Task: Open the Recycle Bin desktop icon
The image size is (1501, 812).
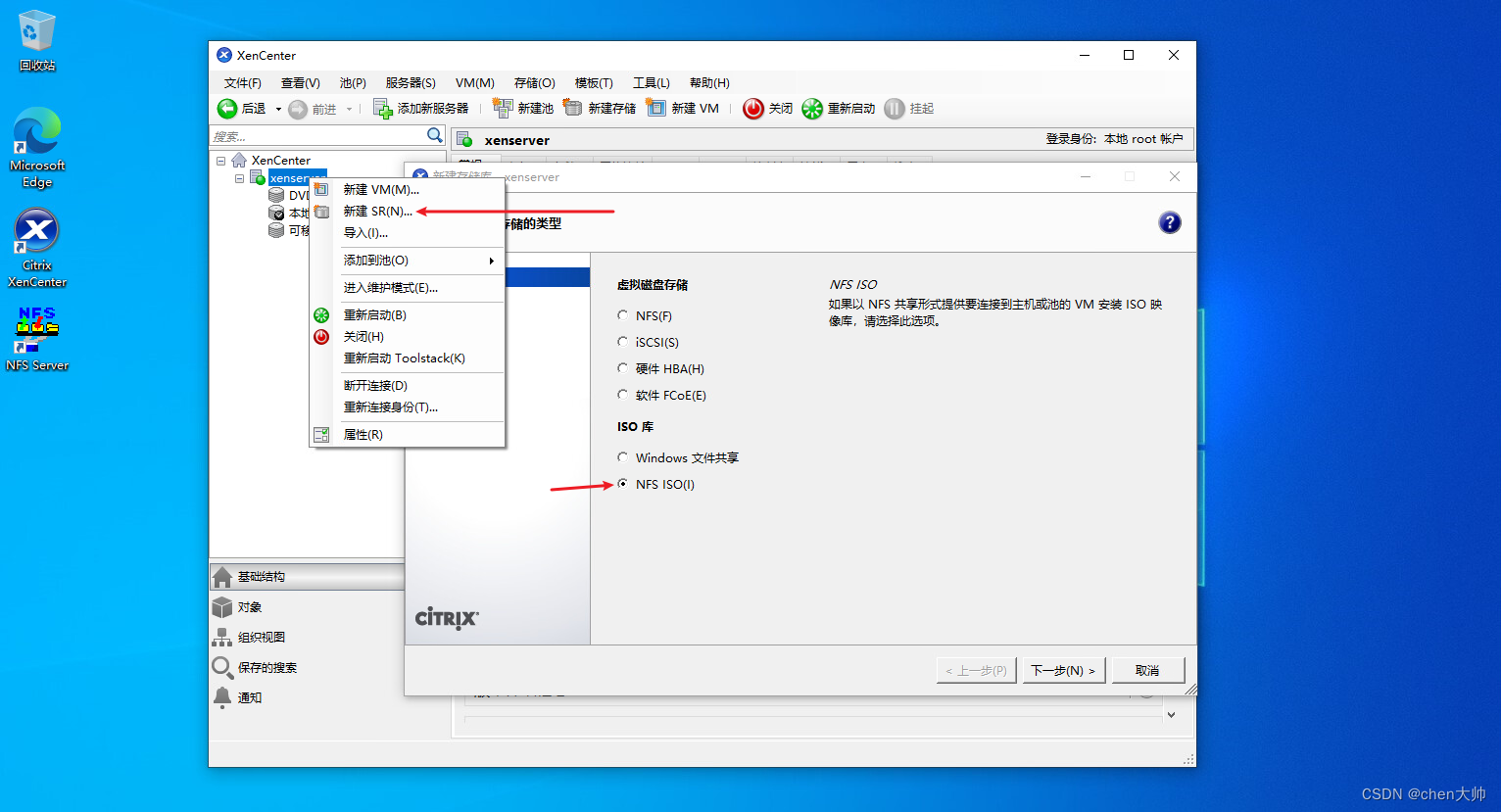Action: pyautogui.click(x=37, y=41)
